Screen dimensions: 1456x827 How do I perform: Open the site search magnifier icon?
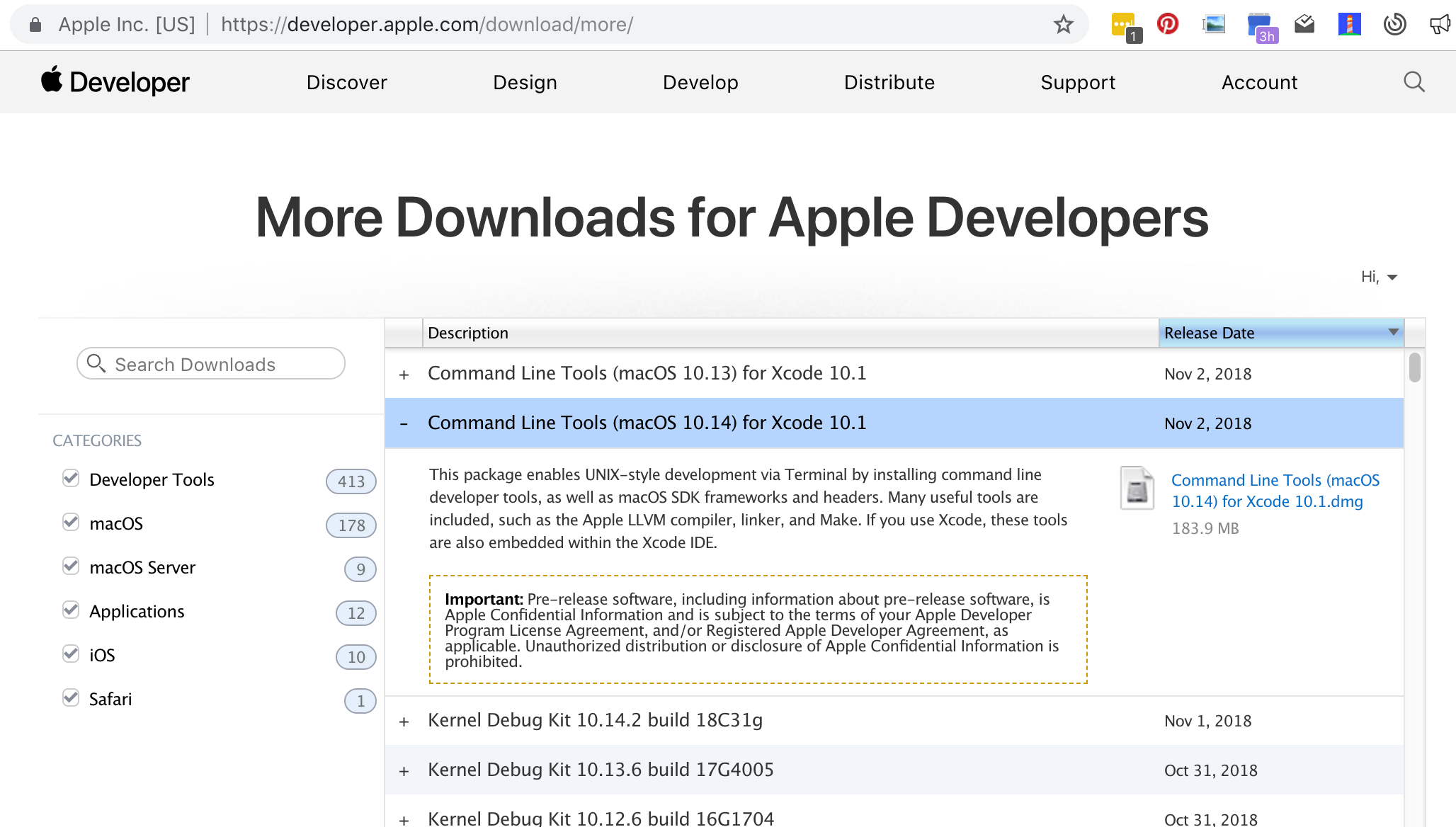click(1414, 82)
